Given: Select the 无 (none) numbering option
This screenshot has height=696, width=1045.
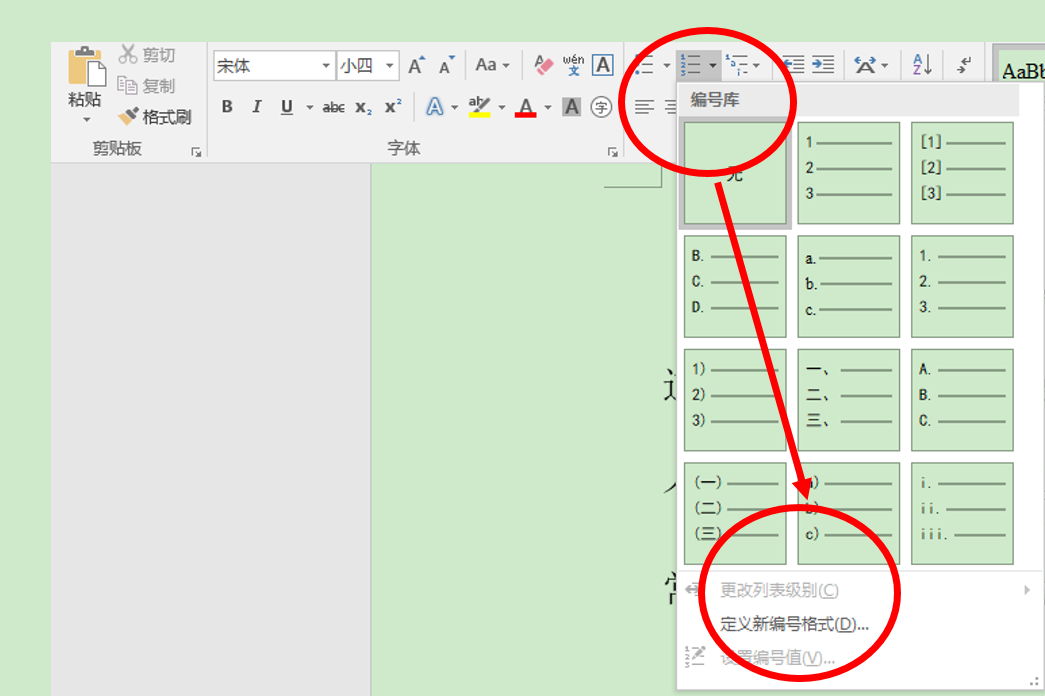Looking at the screenshot, I should pos(735,173).
